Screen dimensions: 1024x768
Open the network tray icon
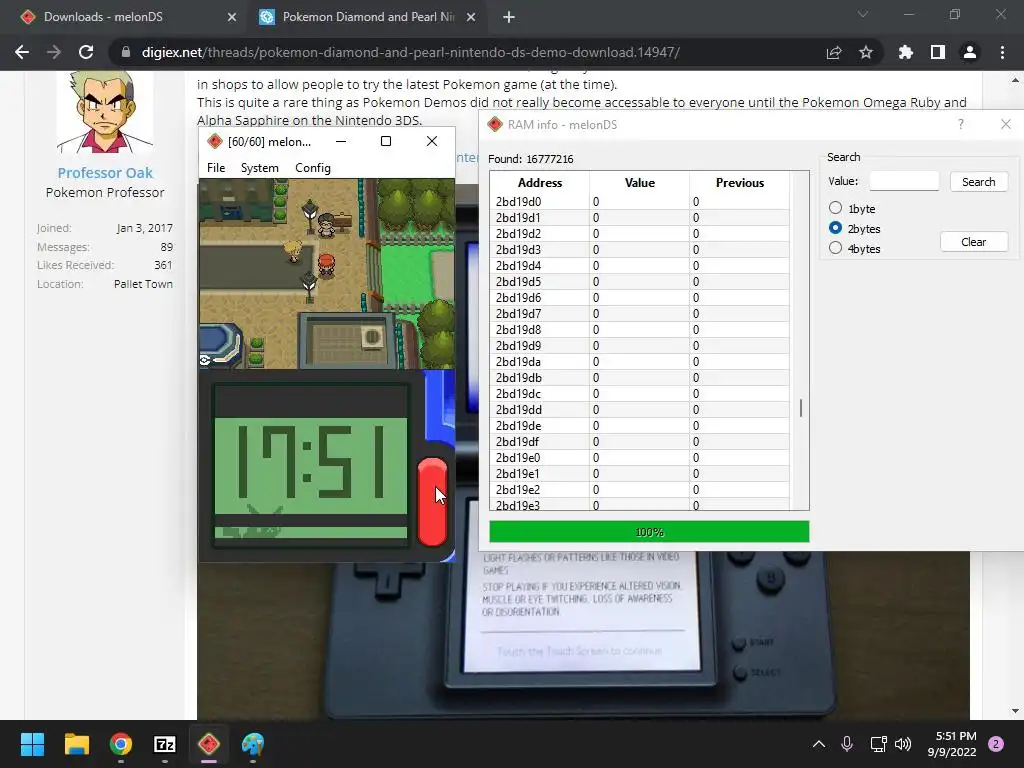pyautogui.click(x=878, y=744)
